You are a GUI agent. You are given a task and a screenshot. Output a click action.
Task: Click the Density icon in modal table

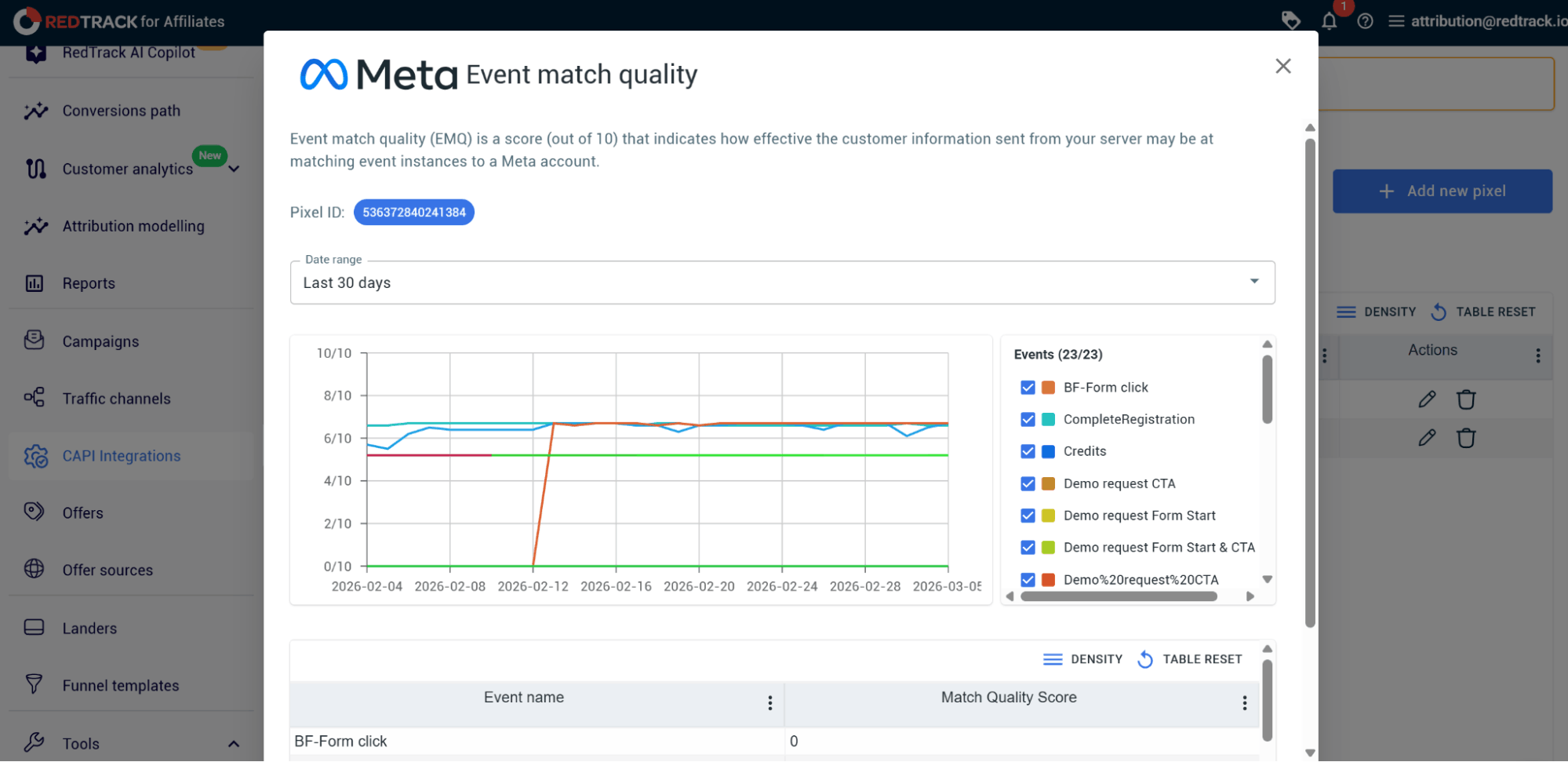[x=1053, y=659]
